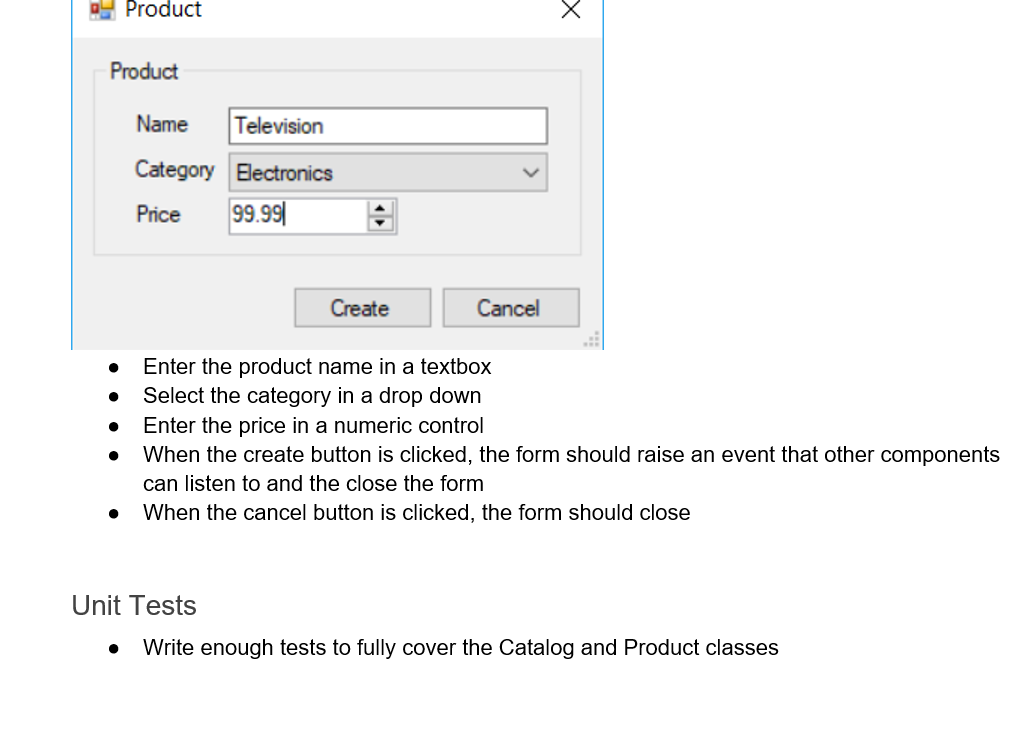
Task: Increase price with the up spinner arrow
Action: pyautogui.click(x=380, y=208)
